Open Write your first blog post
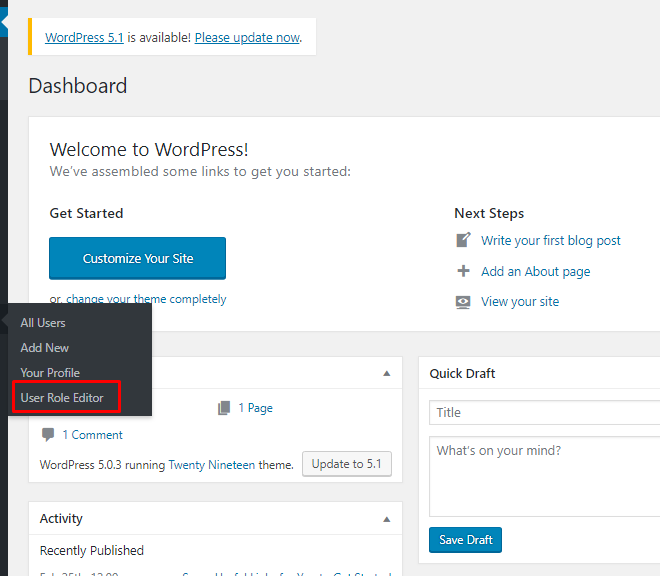This screenshot has width=660, height=576. [x=551, y=240]
